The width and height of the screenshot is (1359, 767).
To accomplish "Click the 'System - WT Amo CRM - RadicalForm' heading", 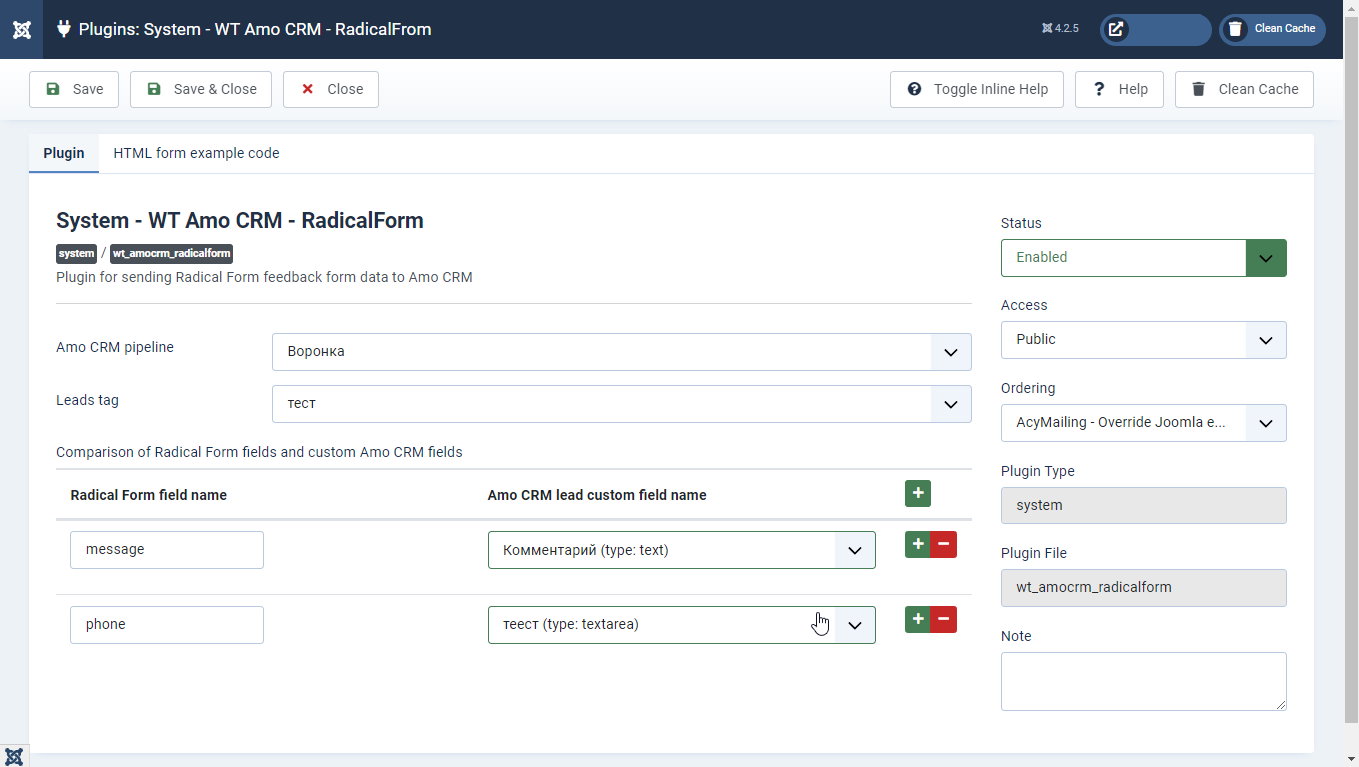I will tap(240, 221).
